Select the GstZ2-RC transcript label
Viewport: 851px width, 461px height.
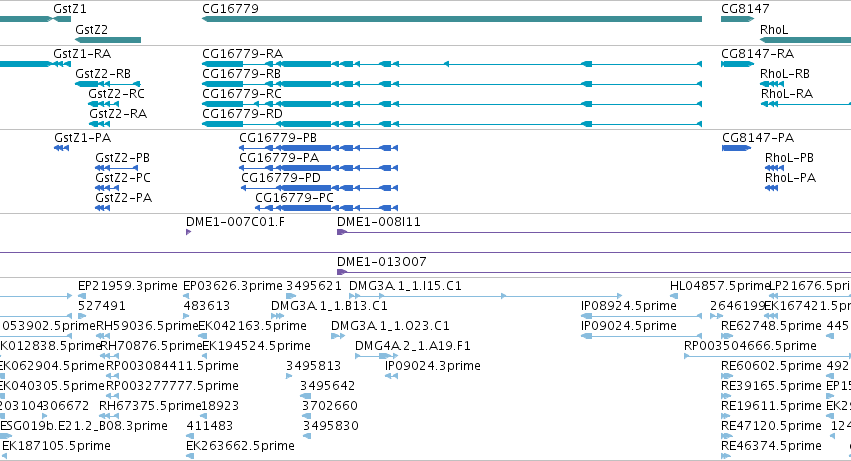117,94
